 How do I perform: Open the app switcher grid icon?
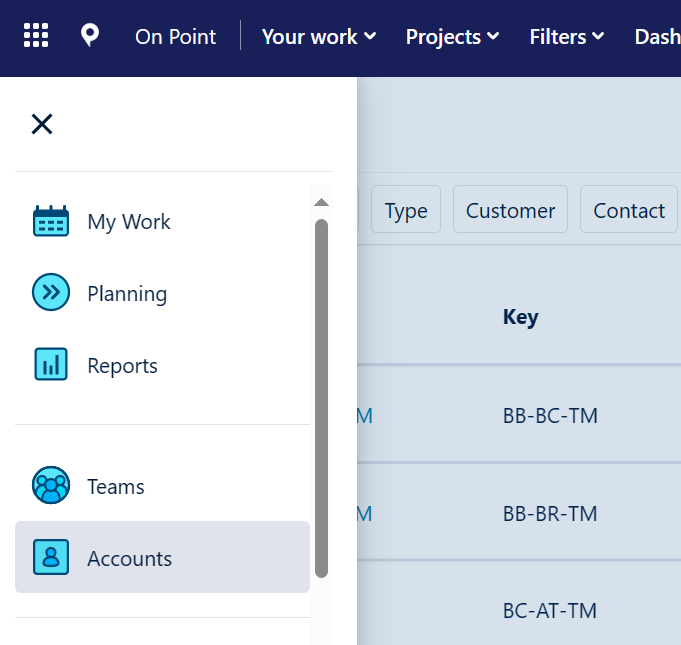click(36, 37)
